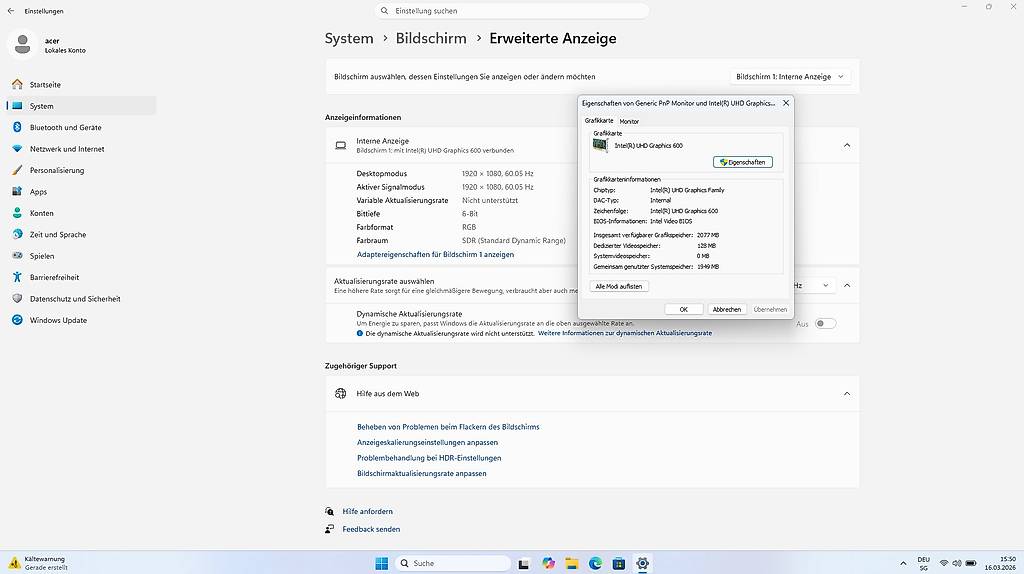Open Microsoft Store from the taskbar
Image resolution: width=1024 pixels, height=574 pixels.
coord(618,563)
